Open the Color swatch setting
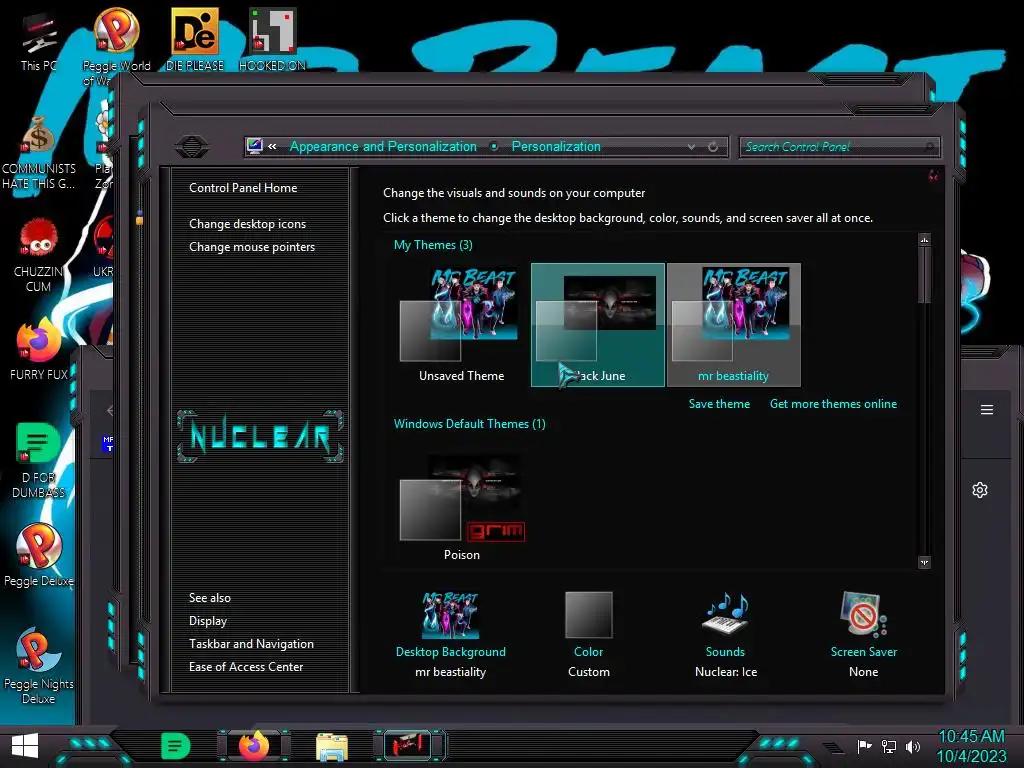The image size is (1024, 768). coord(588,615)
